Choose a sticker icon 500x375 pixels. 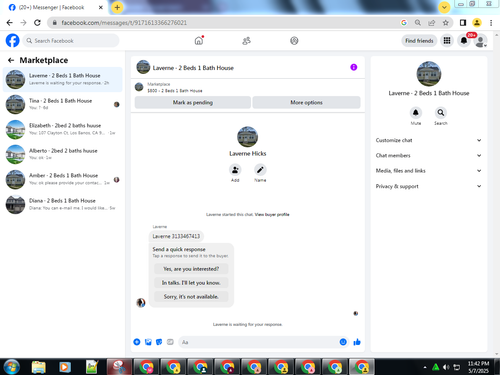(159, 342)
